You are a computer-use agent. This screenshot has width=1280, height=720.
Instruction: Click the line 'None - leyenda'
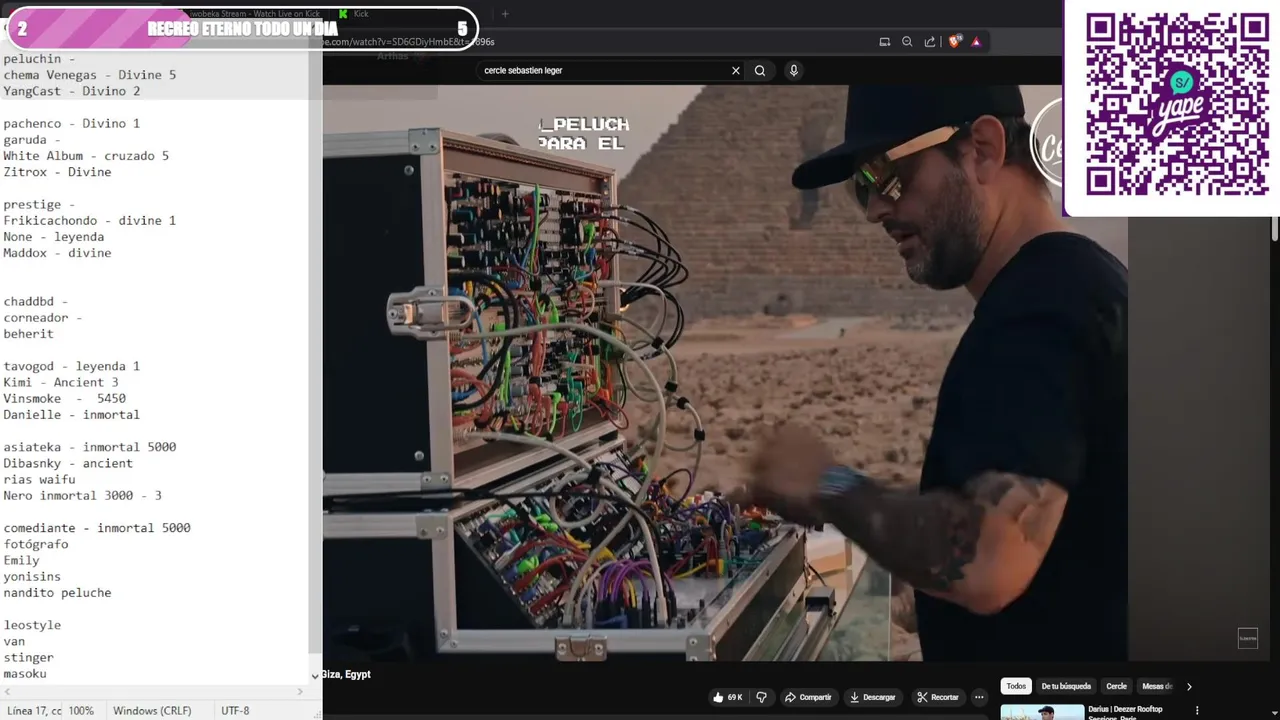coord(54,237)
